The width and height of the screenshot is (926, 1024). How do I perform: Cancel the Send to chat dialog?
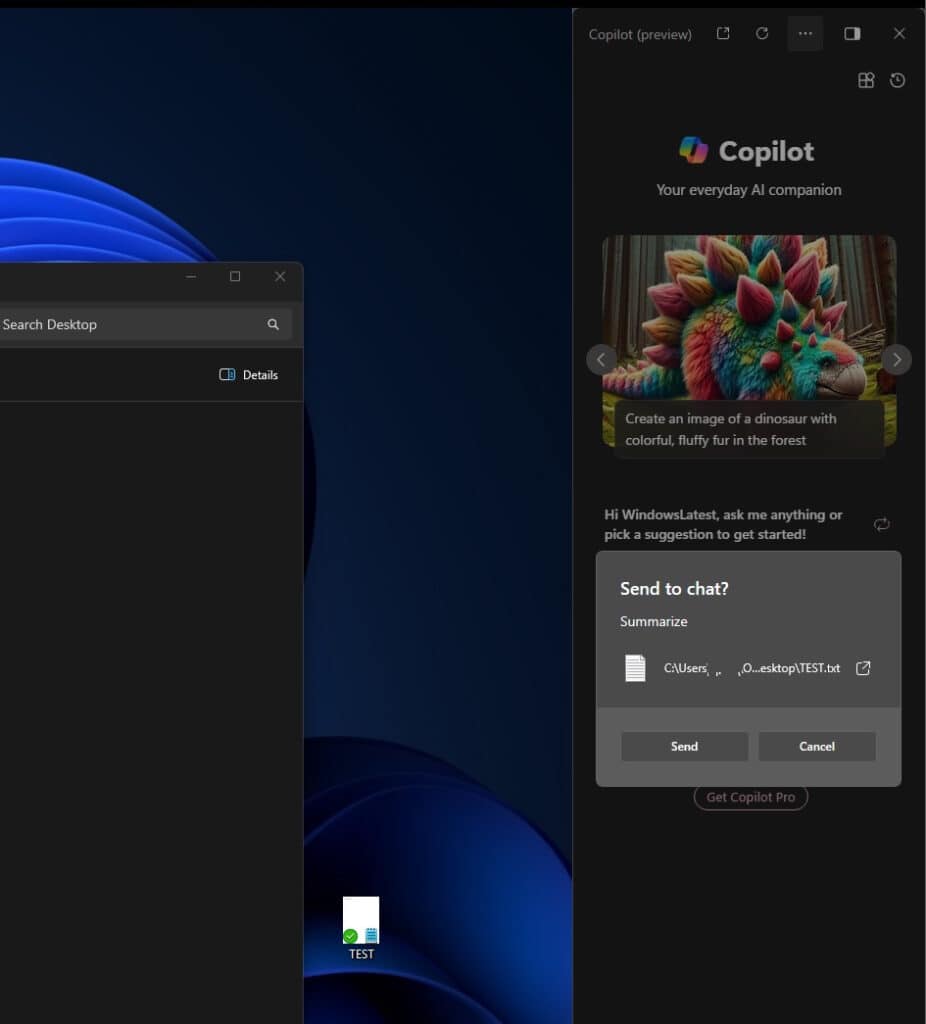pyautogui.click(x=817, y=746)
